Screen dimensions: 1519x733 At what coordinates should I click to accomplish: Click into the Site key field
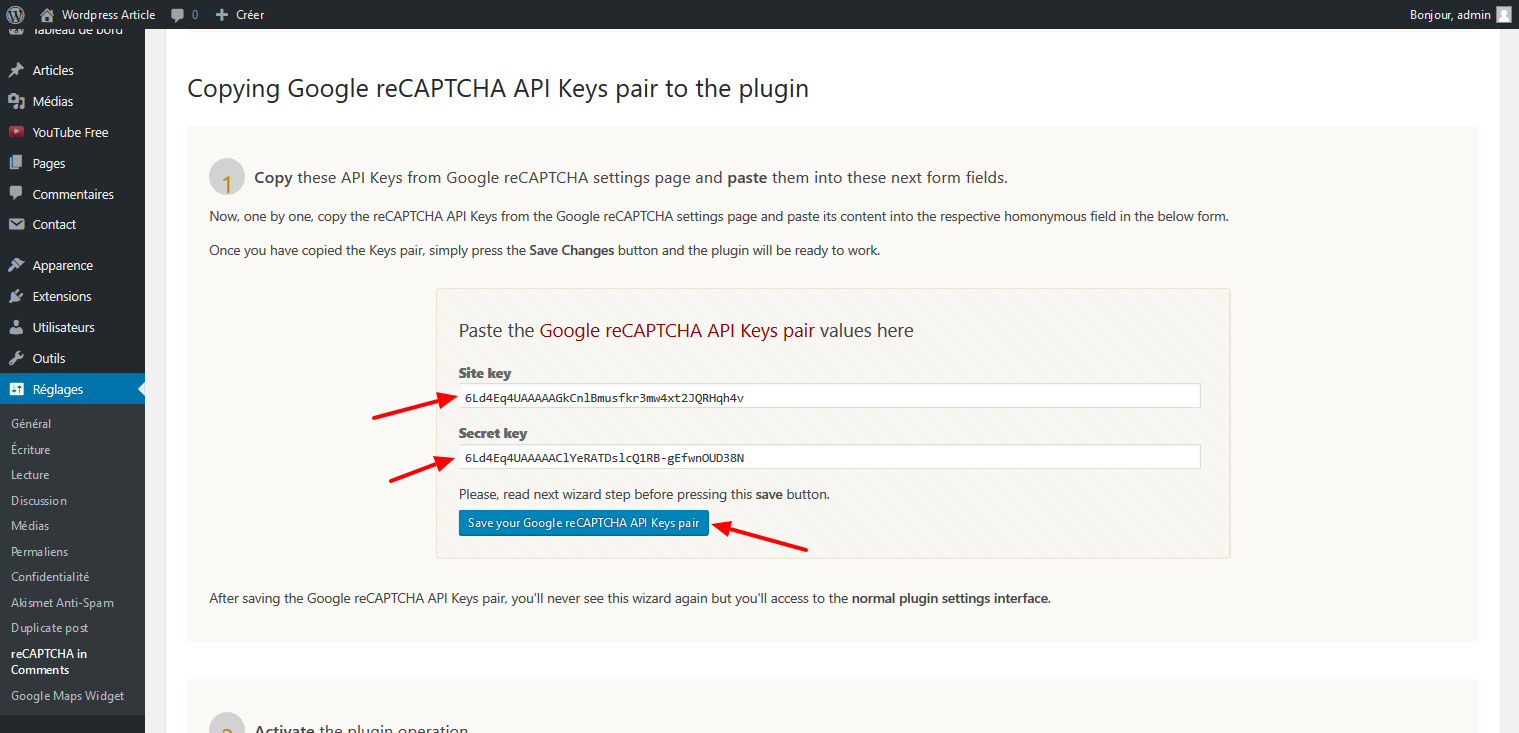pos(829,397)
